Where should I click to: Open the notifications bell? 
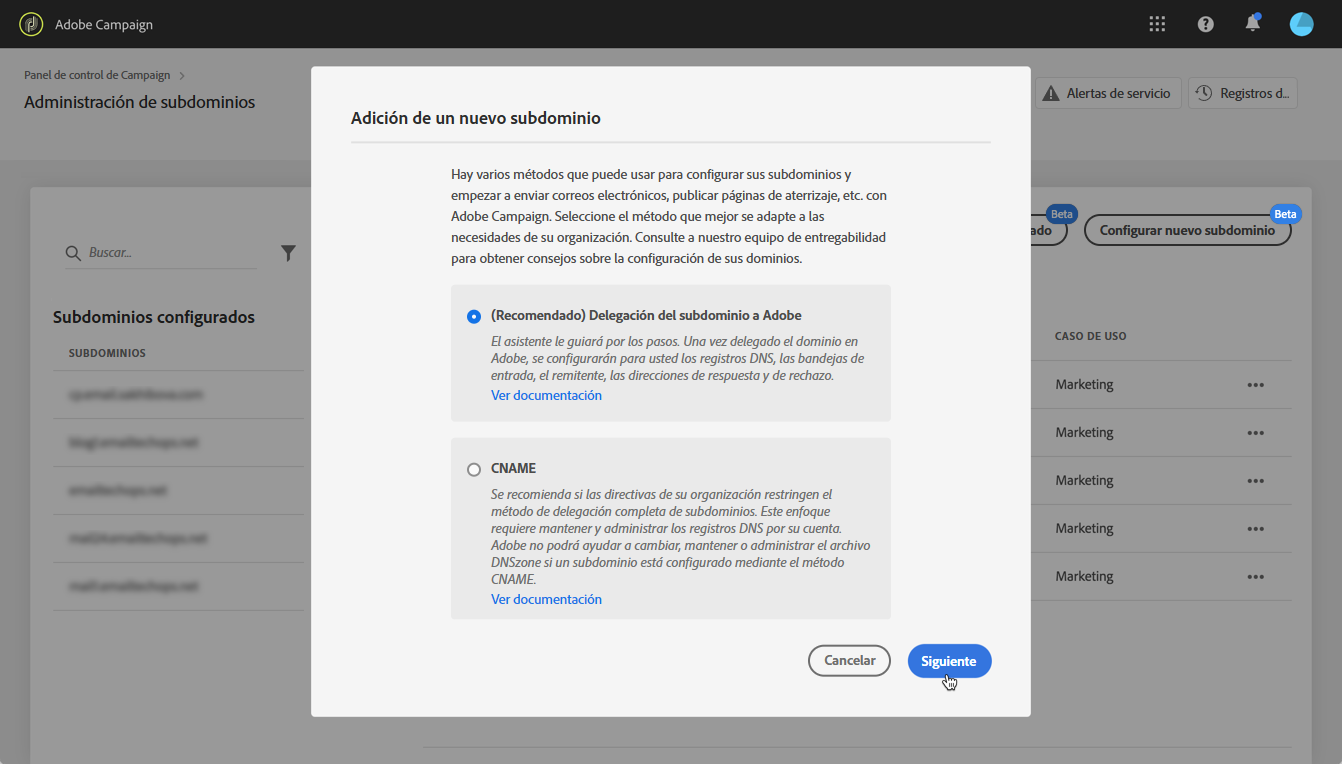pos(1253,23)
